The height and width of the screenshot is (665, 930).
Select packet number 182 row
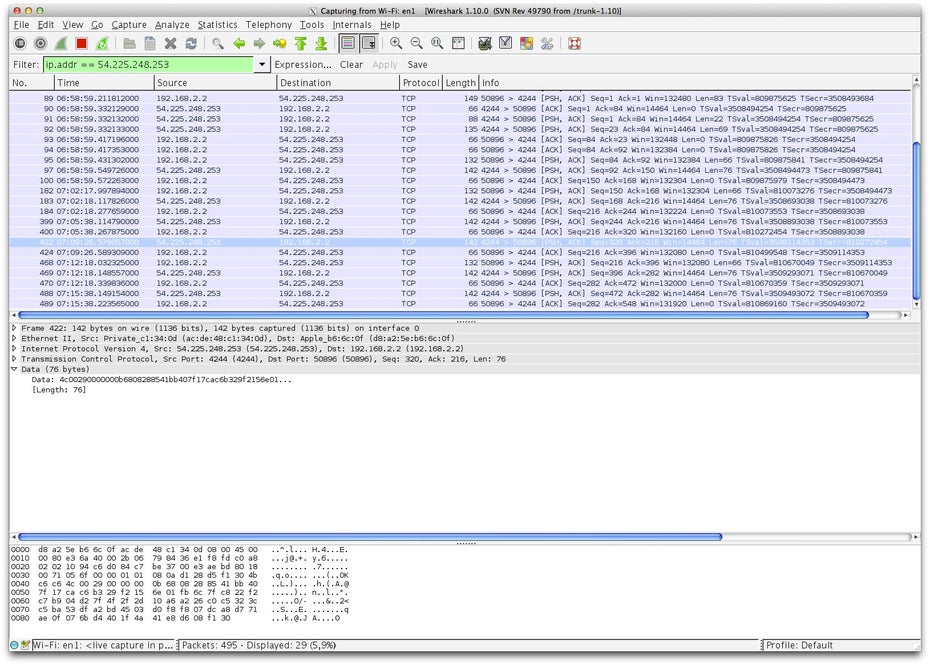click(x=460, y=190)
